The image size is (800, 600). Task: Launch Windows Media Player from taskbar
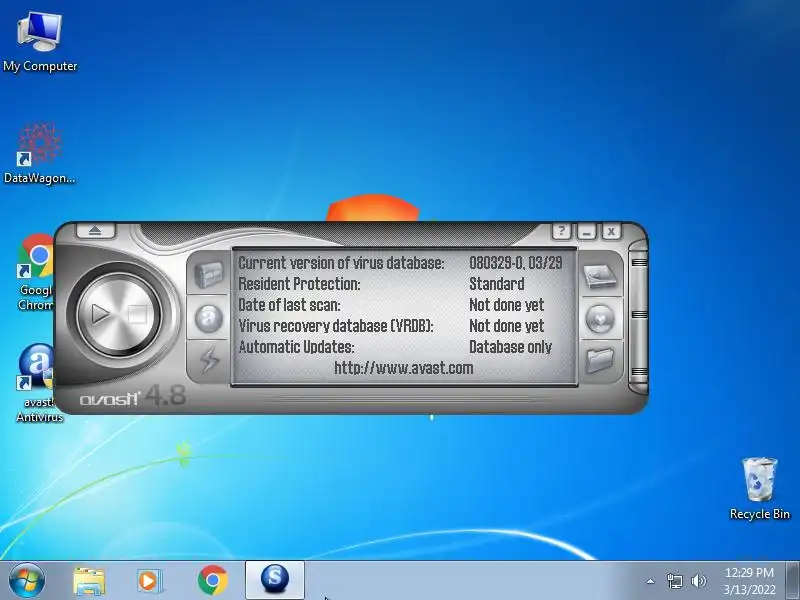tap(149, 581)
